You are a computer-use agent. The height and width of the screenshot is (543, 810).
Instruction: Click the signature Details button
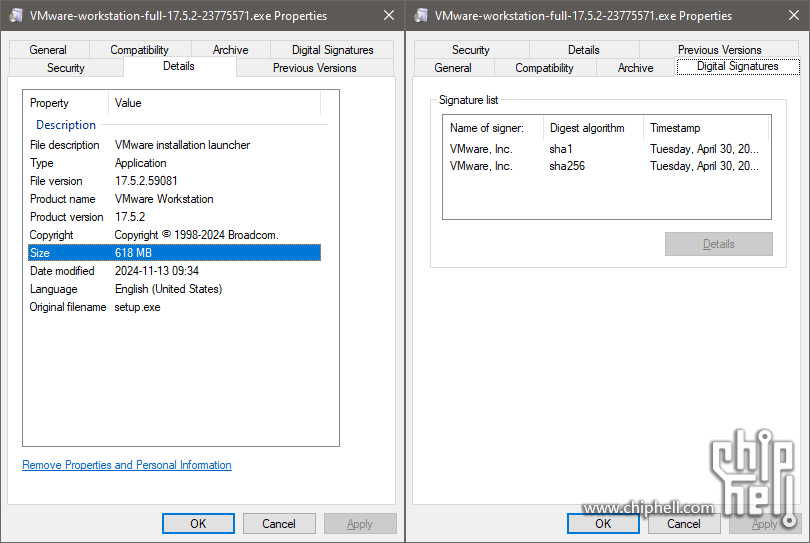(719, 244)
